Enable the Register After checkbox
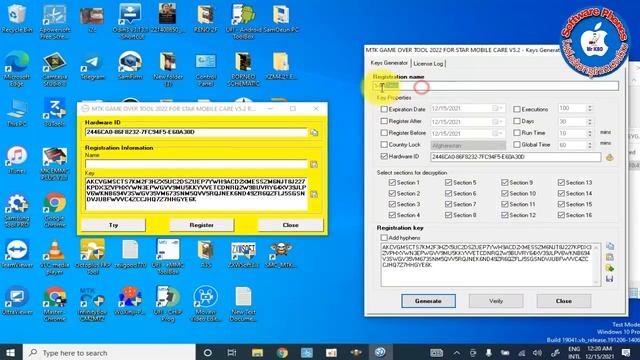The width and height of the screenshot is (640, 360). coord(384,121)
